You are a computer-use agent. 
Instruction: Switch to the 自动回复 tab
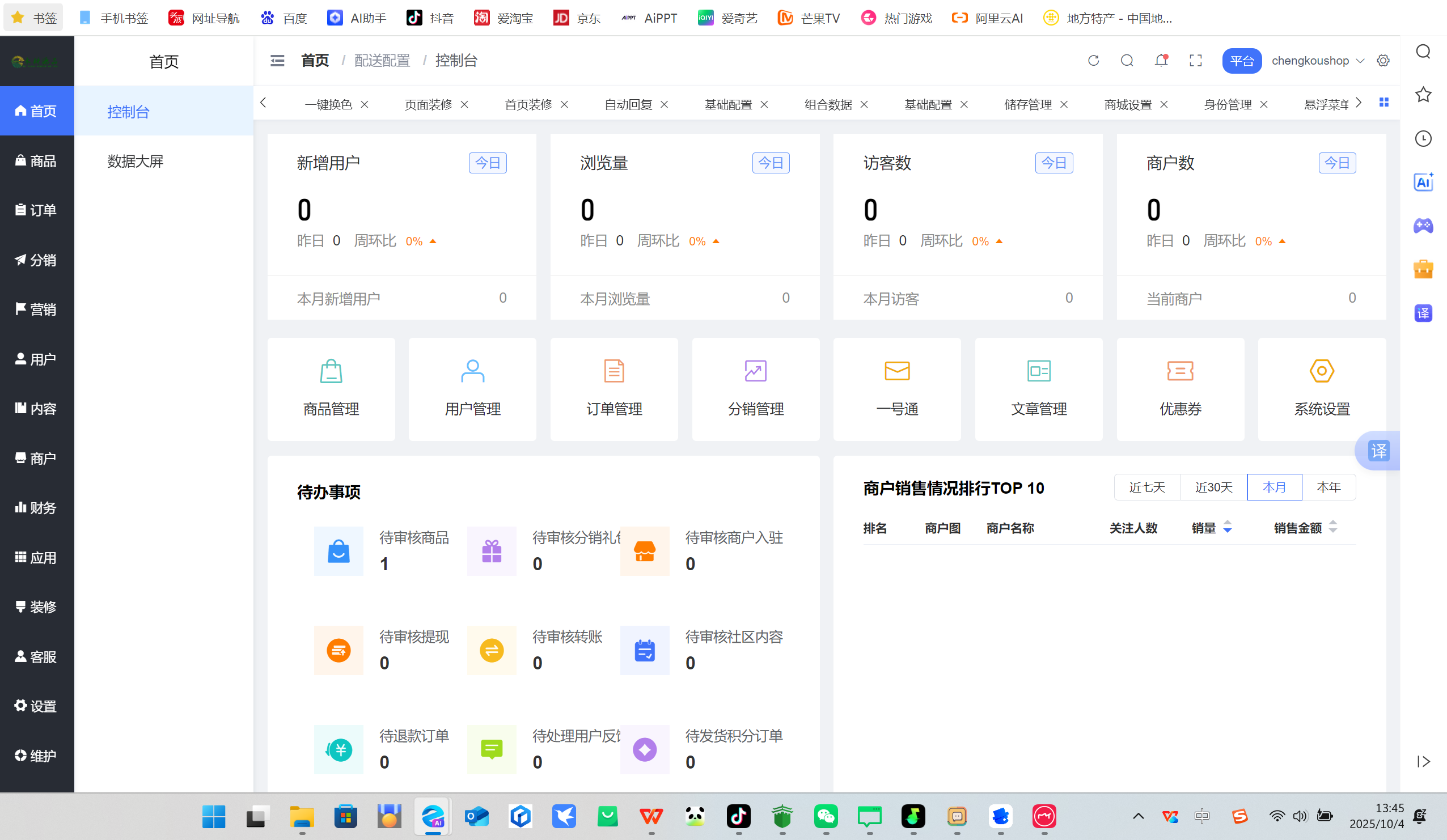pyautogui.click(x=628, y=104)
